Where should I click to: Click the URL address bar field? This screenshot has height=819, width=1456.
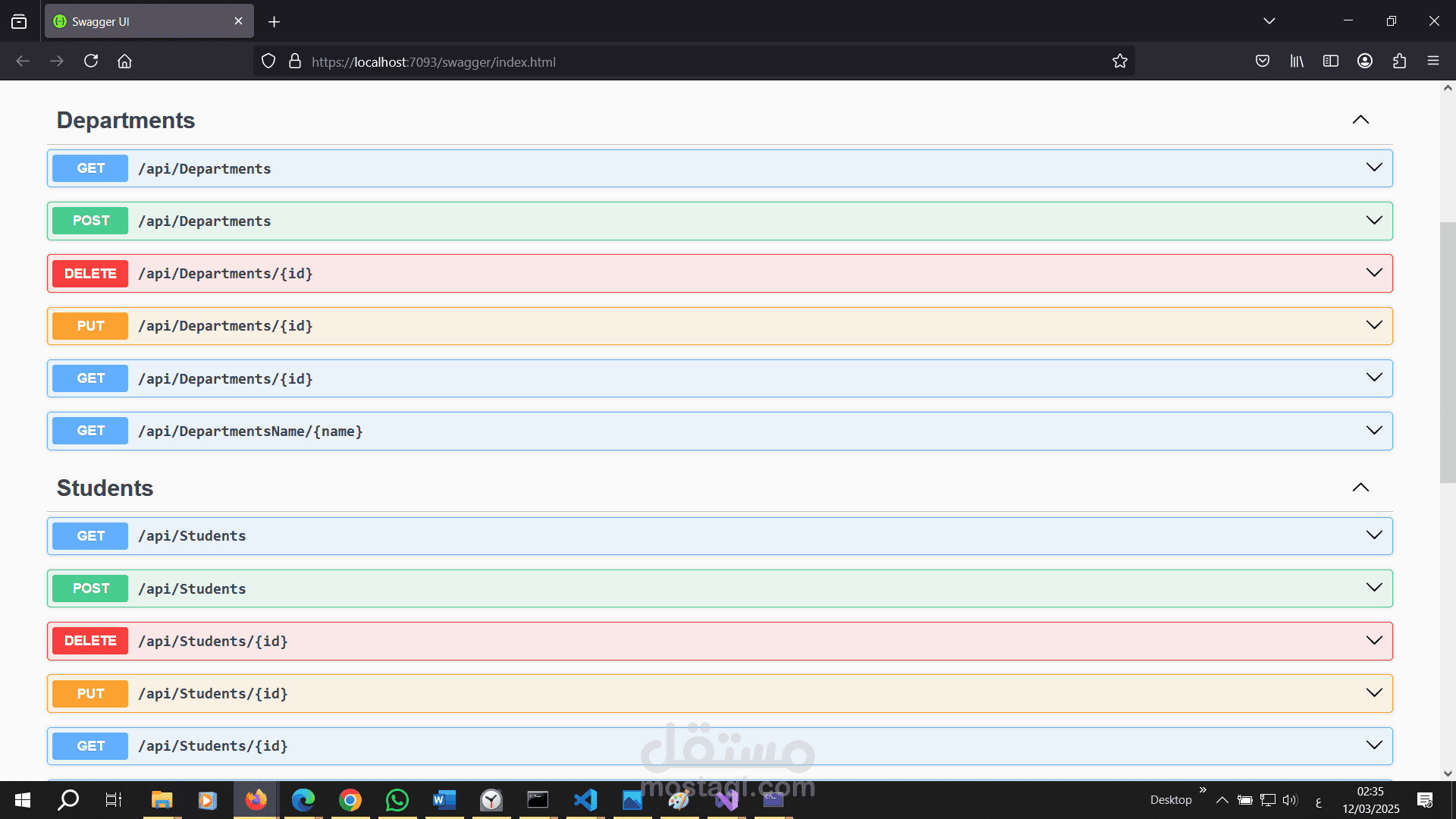[x=682, y=62]
